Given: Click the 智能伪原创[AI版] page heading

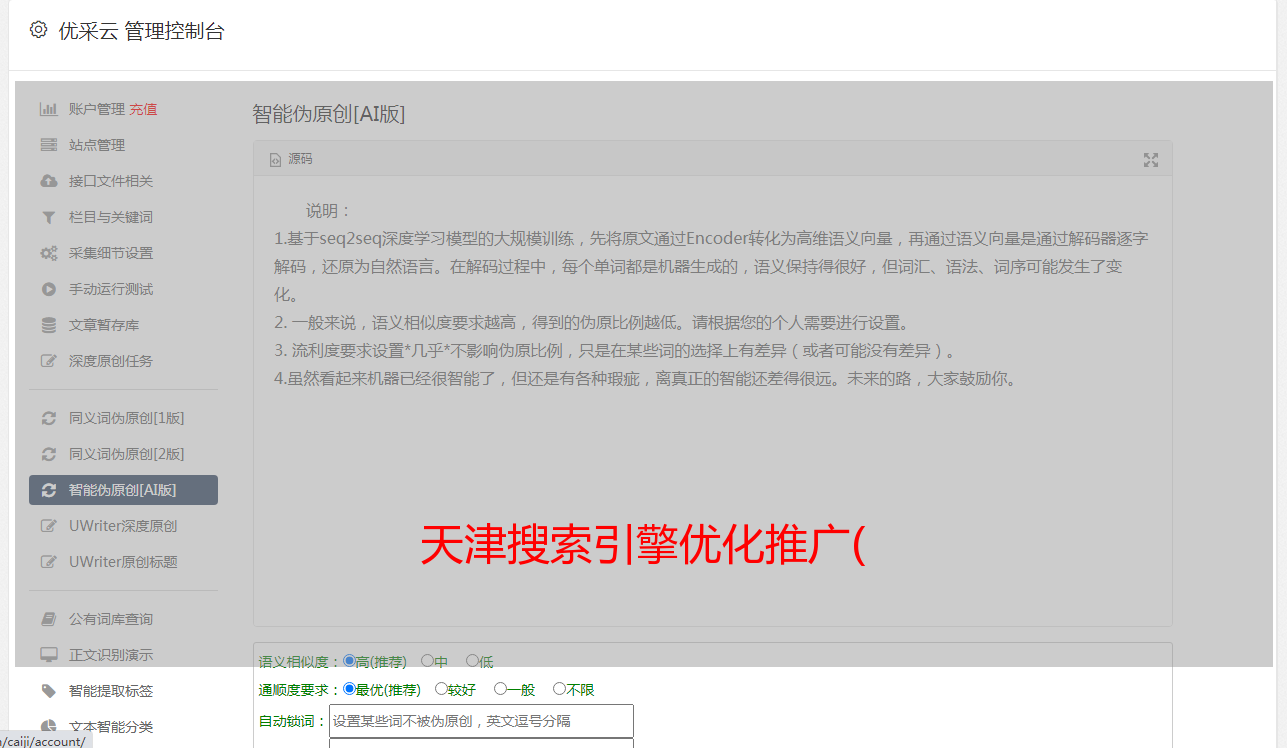Looking at the screenshot, I should [x=329, y=114].
